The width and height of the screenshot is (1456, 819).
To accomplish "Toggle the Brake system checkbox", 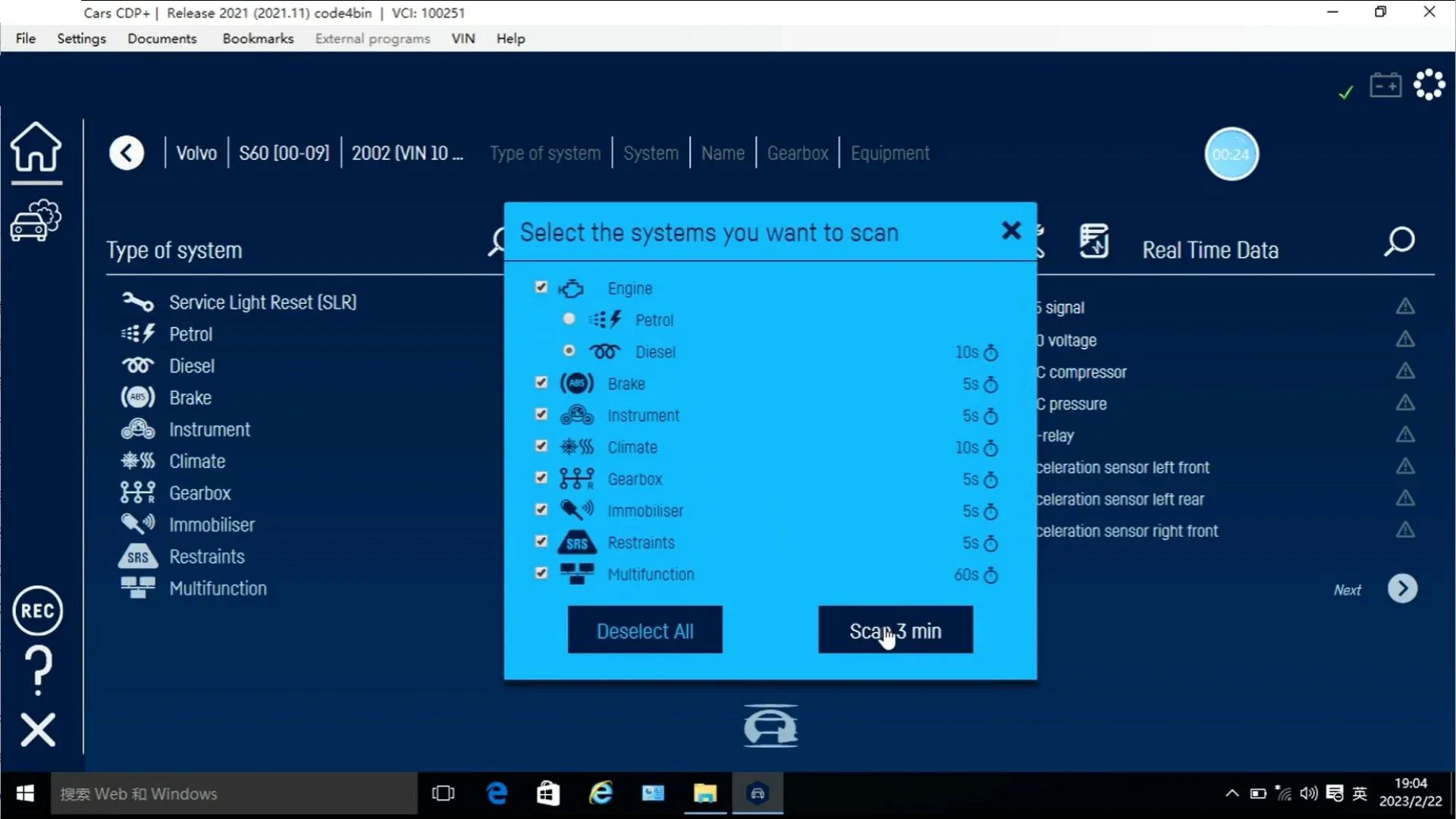I will point(540,383).
